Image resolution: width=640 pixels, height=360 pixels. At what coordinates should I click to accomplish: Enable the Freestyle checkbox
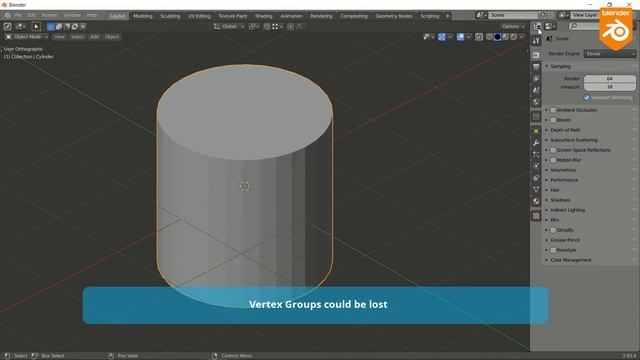pos(553,250)
